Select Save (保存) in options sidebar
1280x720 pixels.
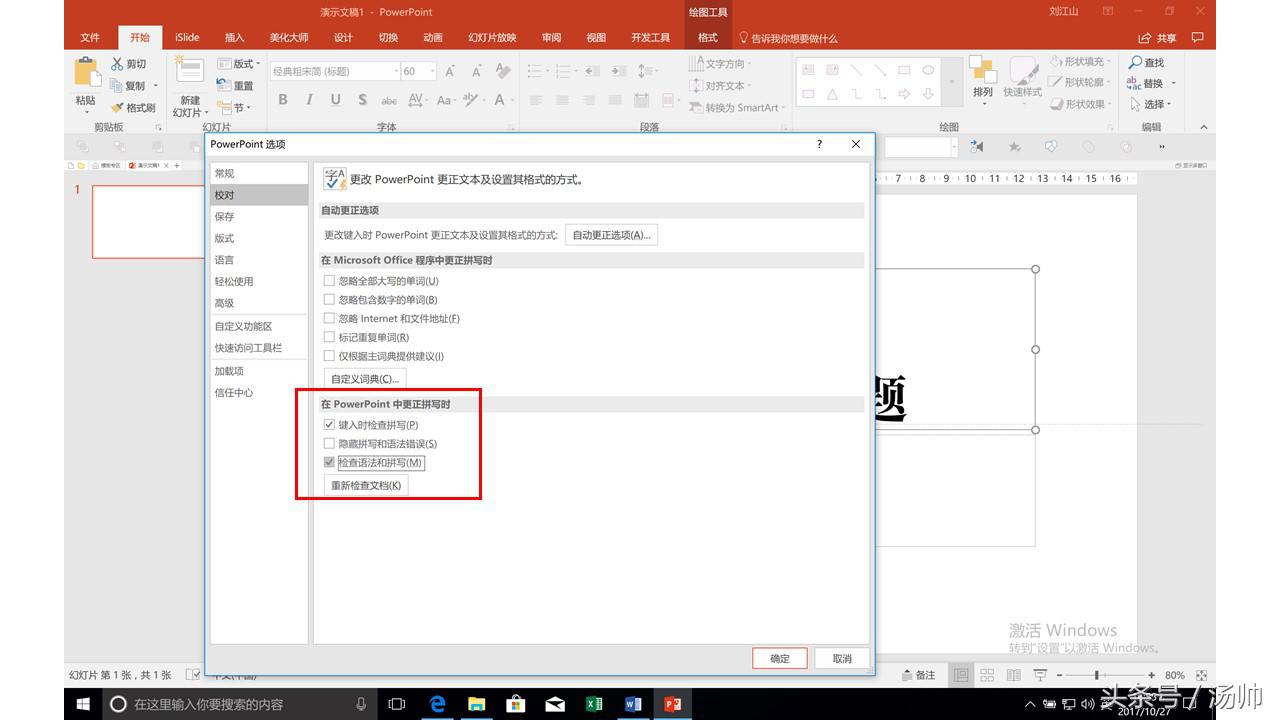click(259, 216)
